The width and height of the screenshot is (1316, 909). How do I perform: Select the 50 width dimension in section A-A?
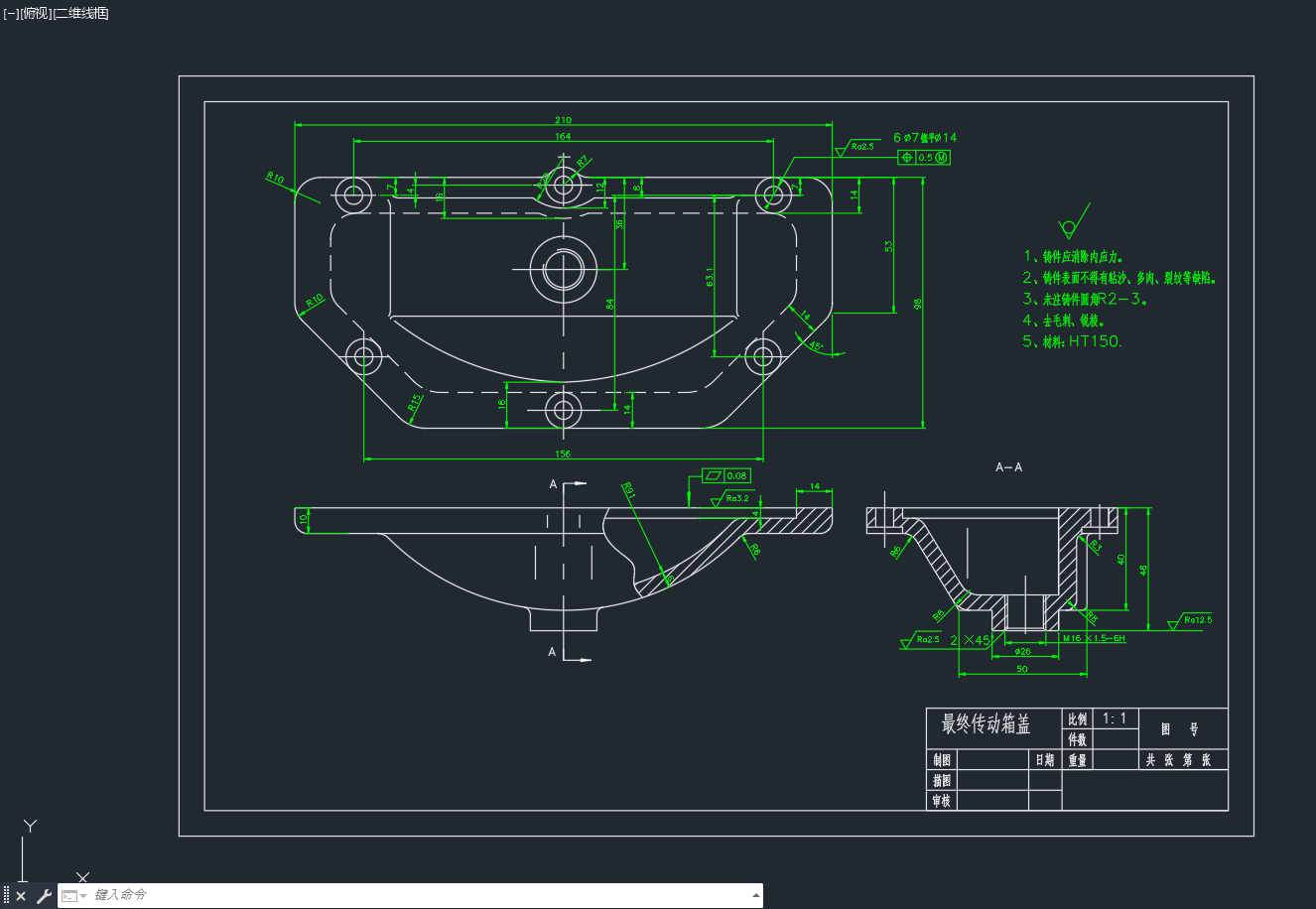pos(1022,669)
